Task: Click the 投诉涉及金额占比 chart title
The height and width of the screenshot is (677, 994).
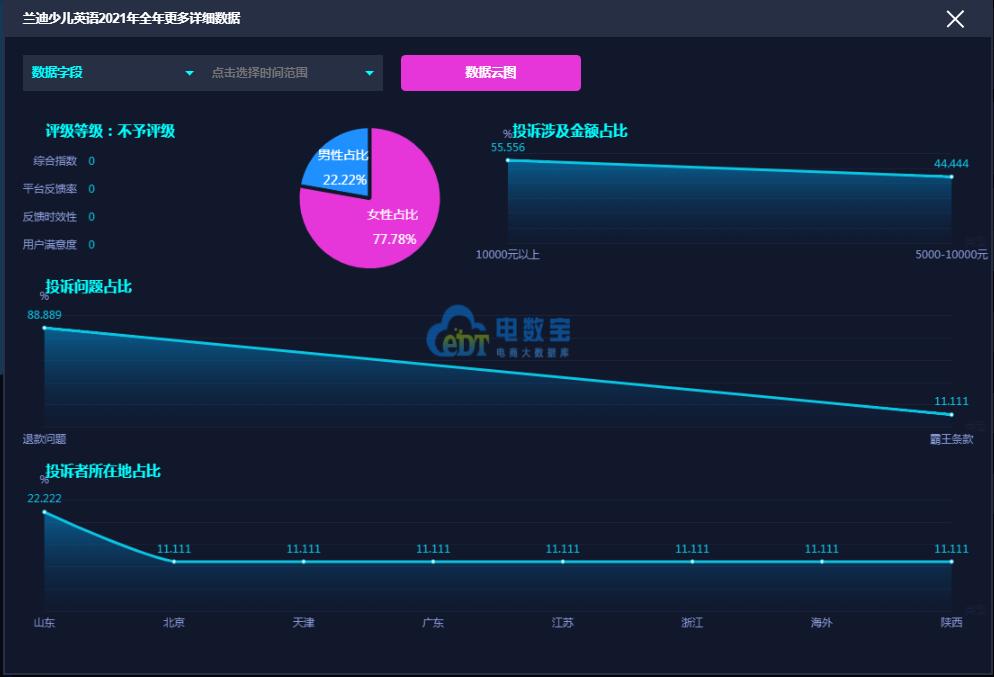Action: (x=570, y=131)
